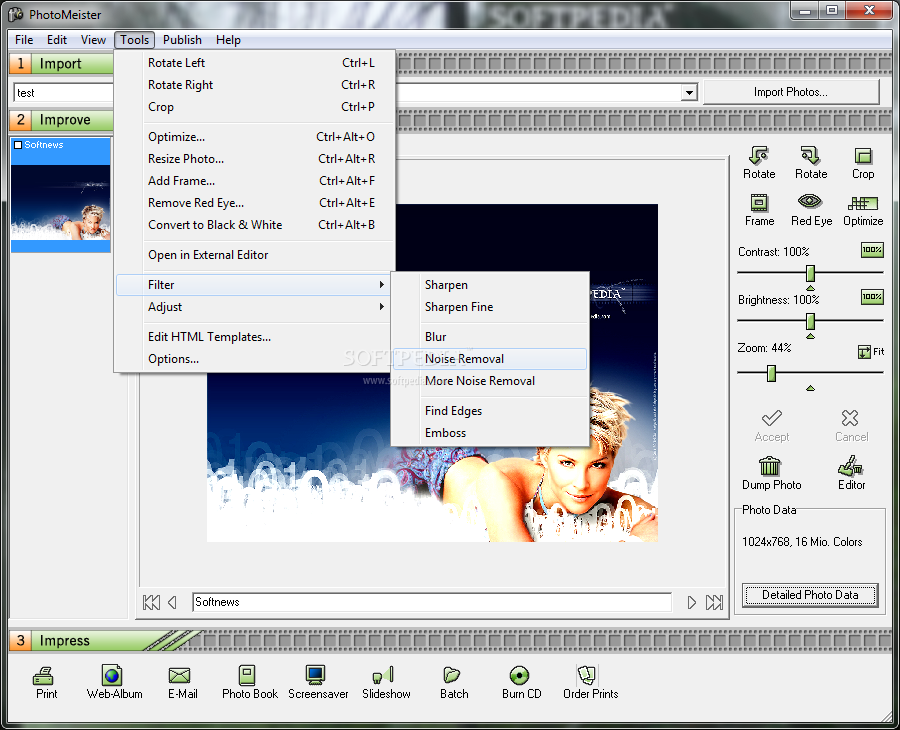Reset contrast with its 100% icon
900x730 pixels.
(872, 250)
